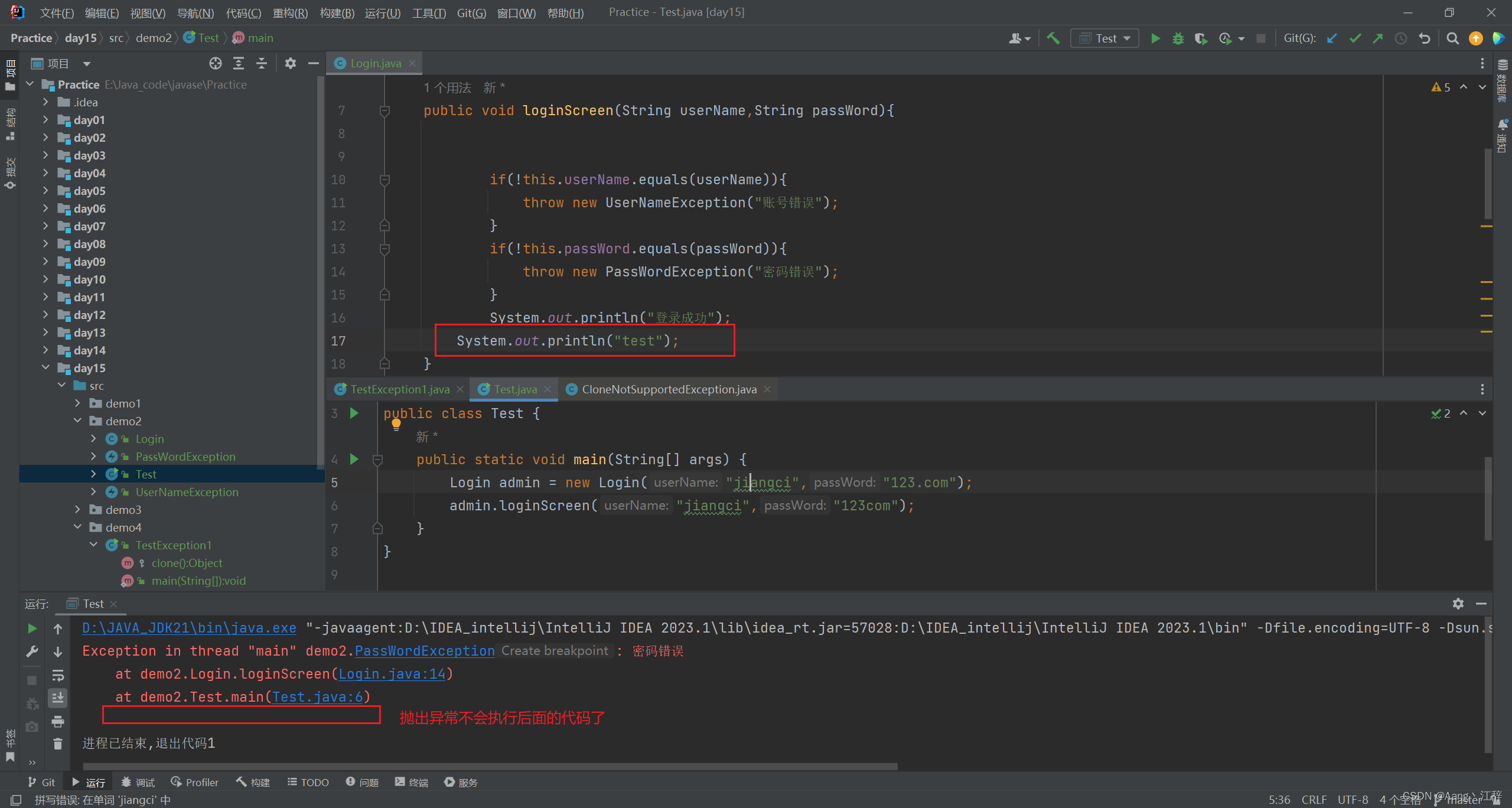Collapse all nodes in project tree
1512x808 pixels.
click(262, 63)
